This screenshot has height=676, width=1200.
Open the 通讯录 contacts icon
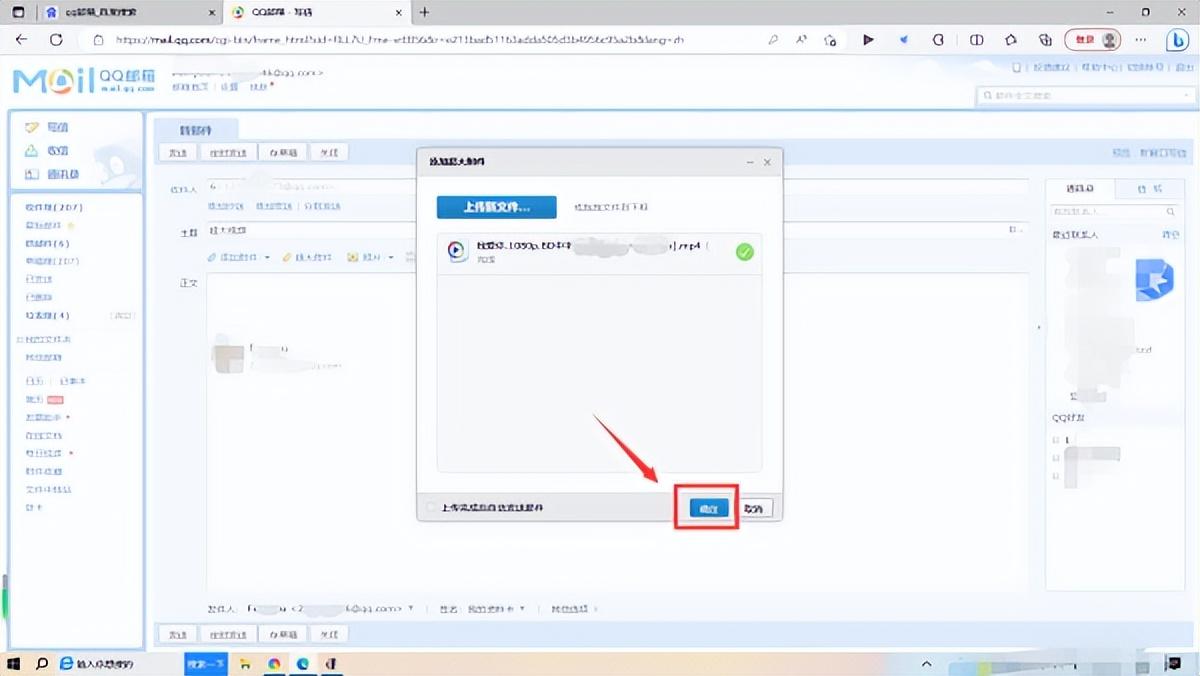[32, 174]
